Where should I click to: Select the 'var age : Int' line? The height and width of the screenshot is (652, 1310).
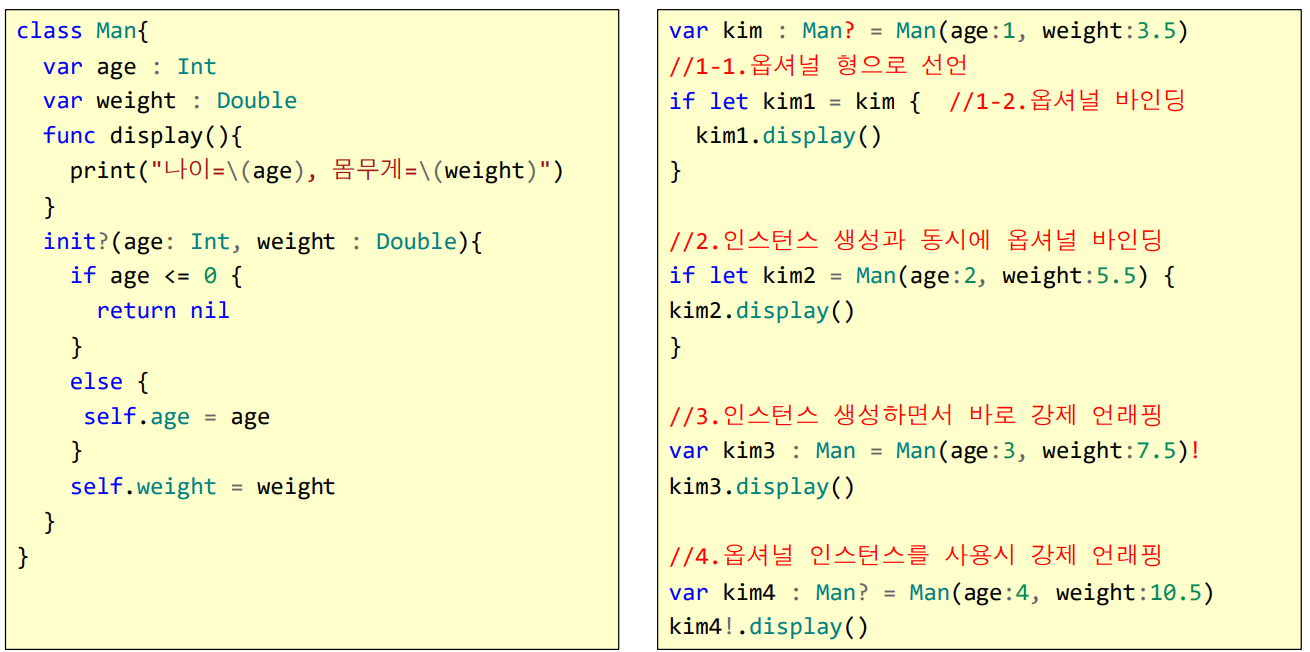pos(129,67)
